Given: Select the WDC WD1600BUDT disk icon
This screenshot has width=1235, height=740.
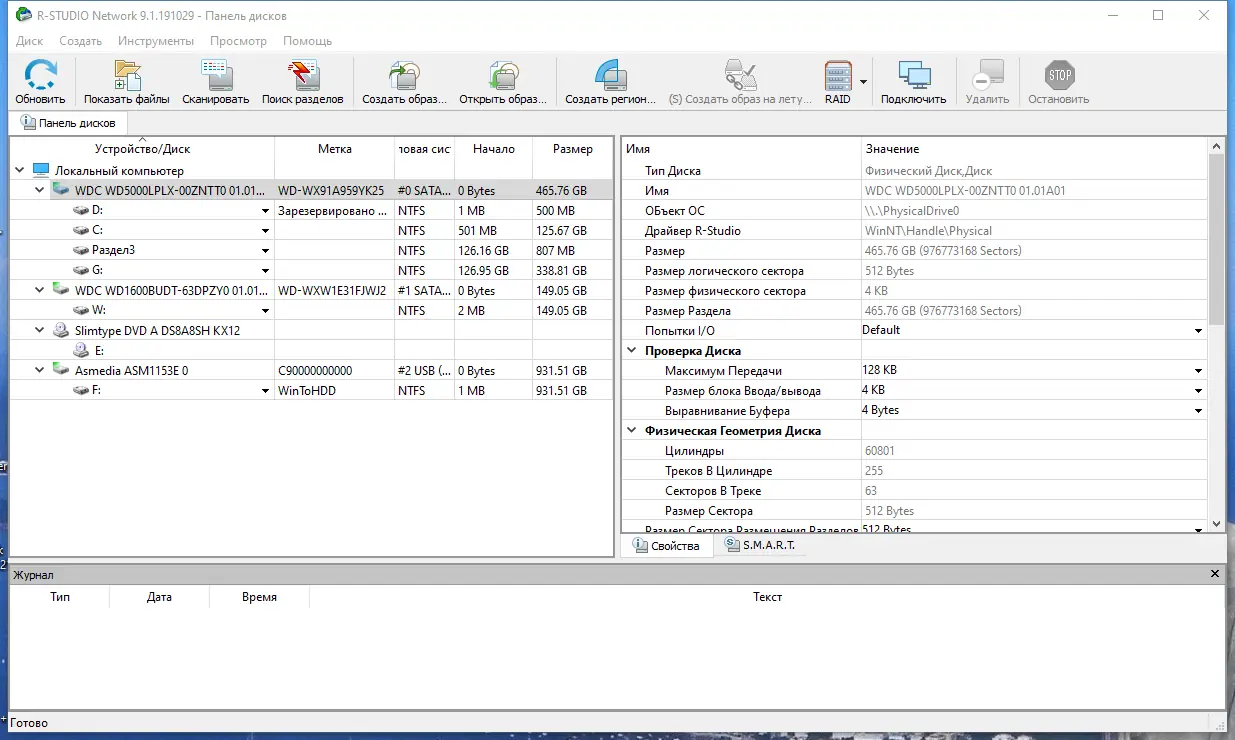Looking at the screenshot, I should pyautogui.click(x=61, y=290).
